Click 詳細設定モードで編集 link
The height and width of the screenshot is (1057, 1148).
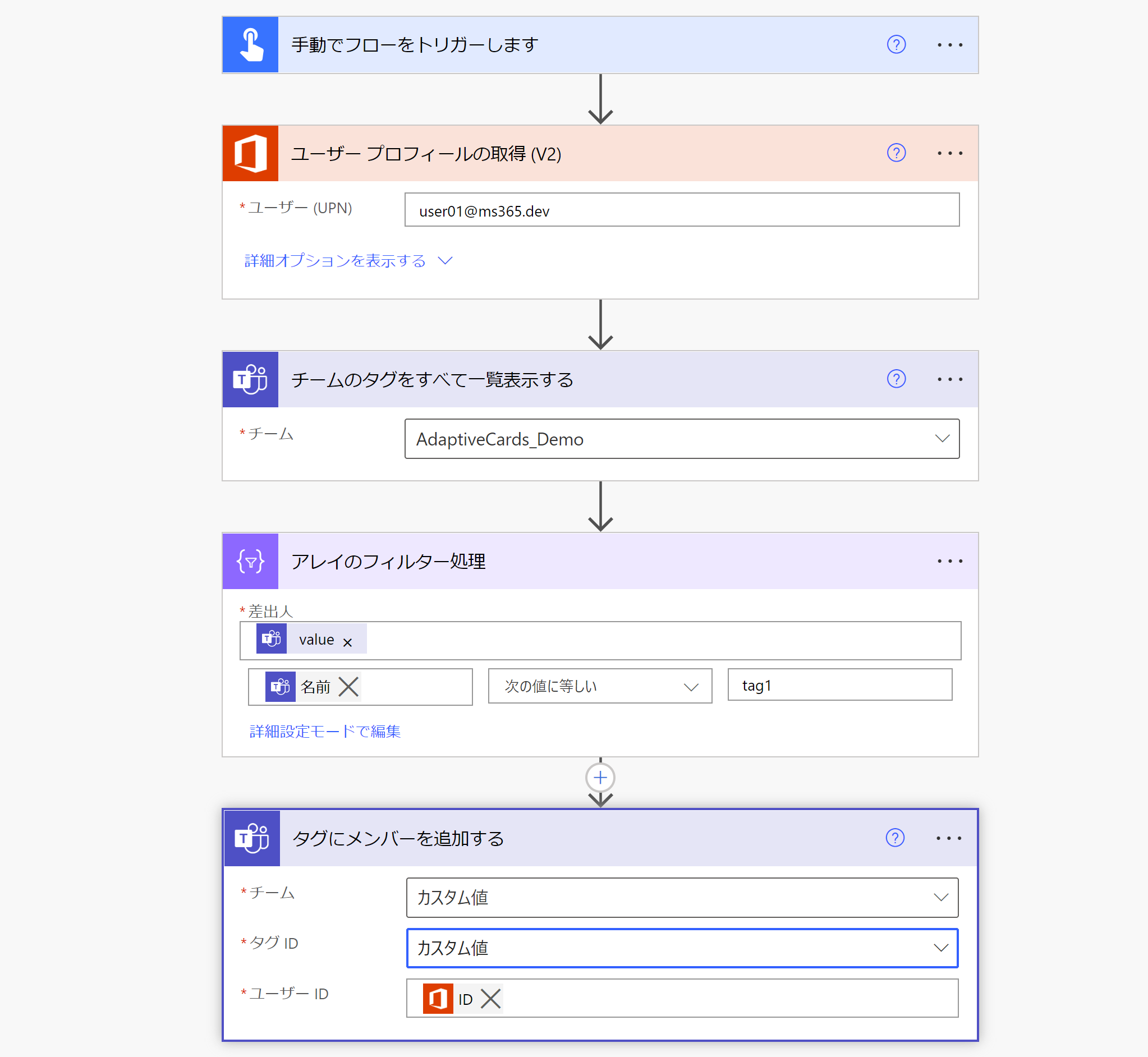325,731
